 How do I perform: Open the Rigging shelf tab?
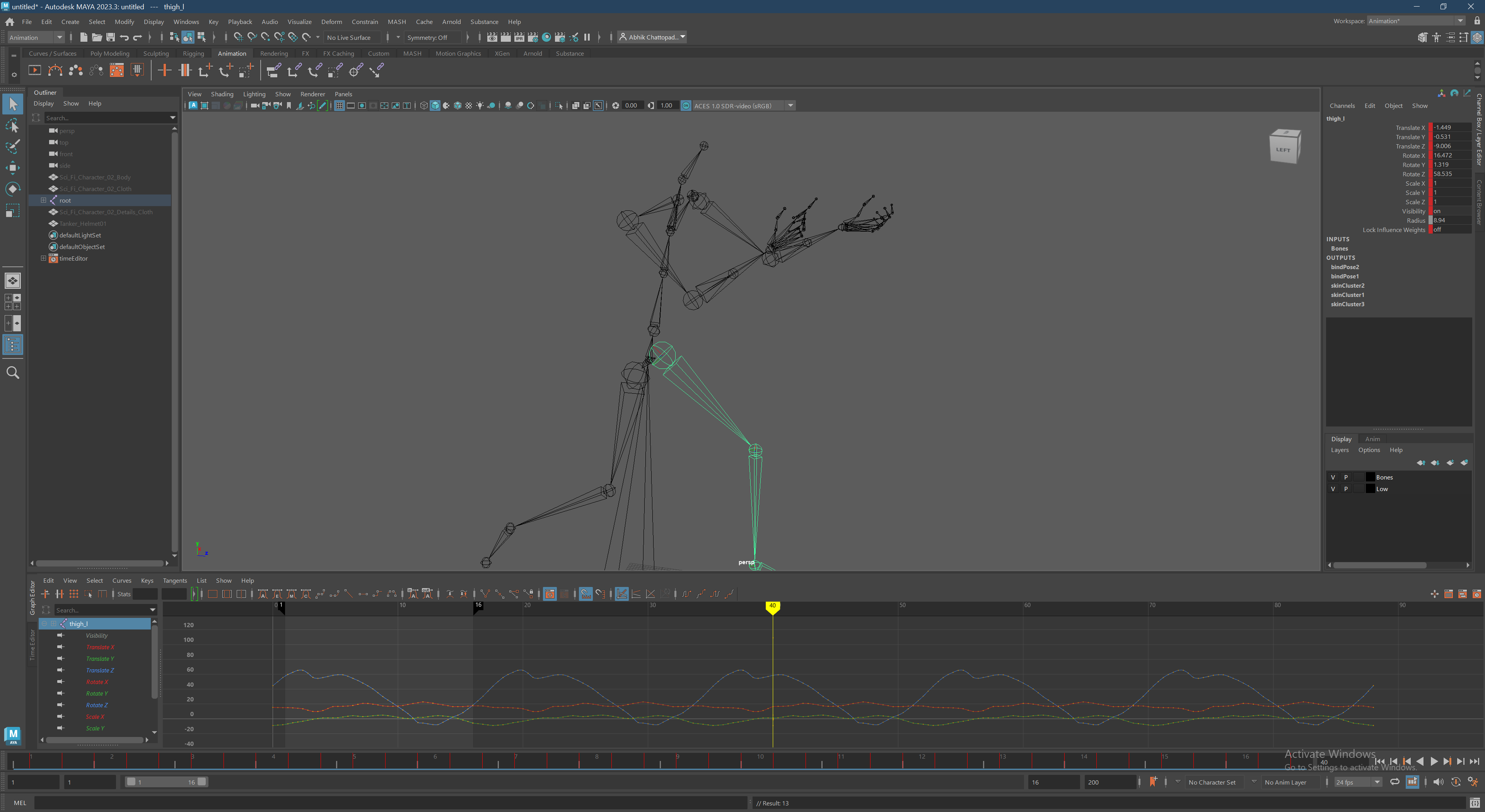click(x=193, y=54)
